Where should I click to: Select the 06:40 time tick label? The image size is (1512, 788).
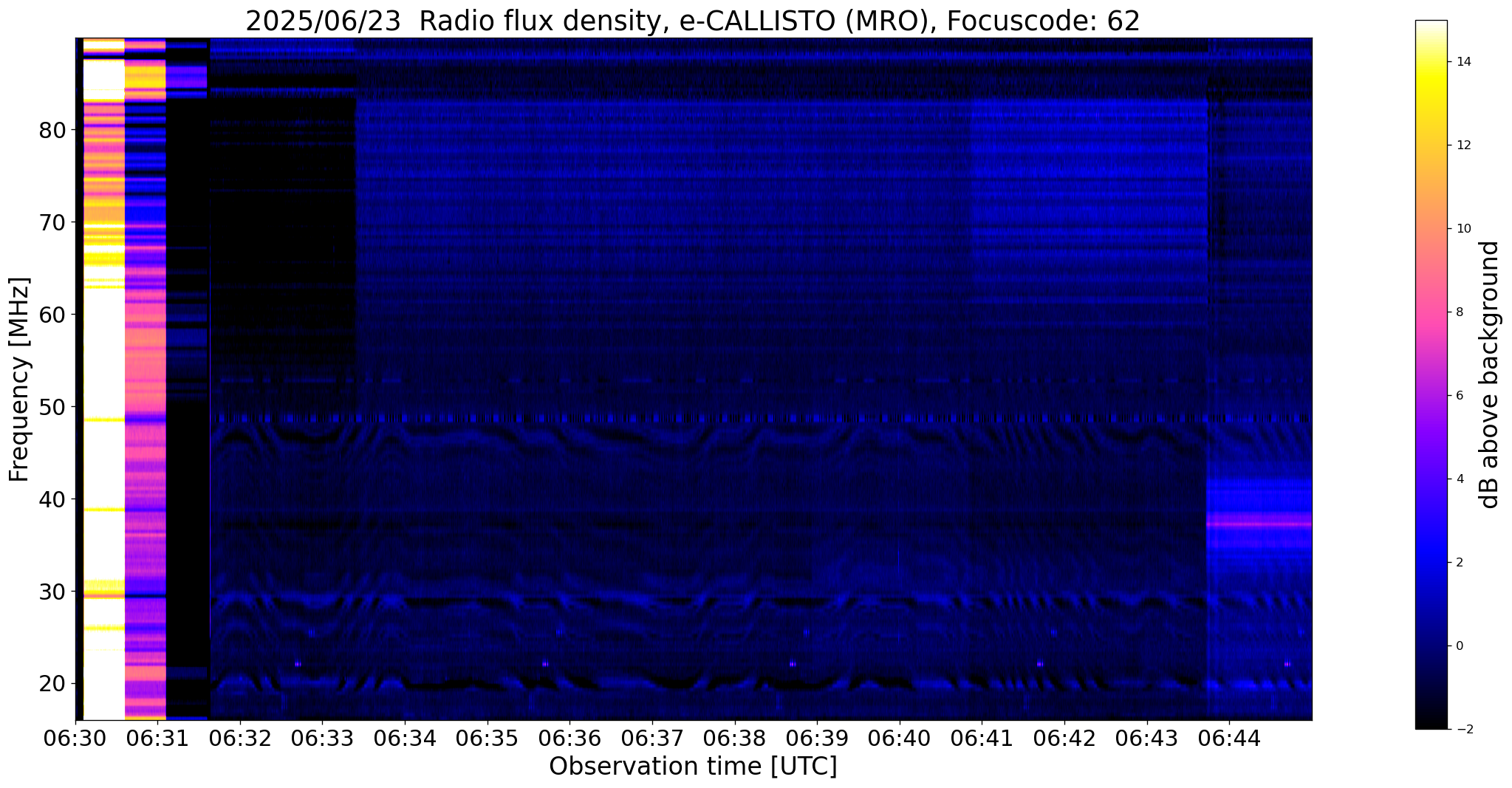tap(900, 739)
